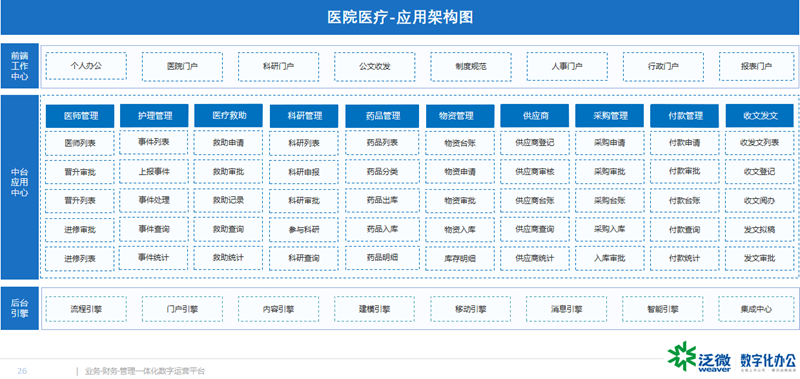Screen dimensions: 800x379
Task: Click the 科研门户 box
Action: click(x=278, y=66)
